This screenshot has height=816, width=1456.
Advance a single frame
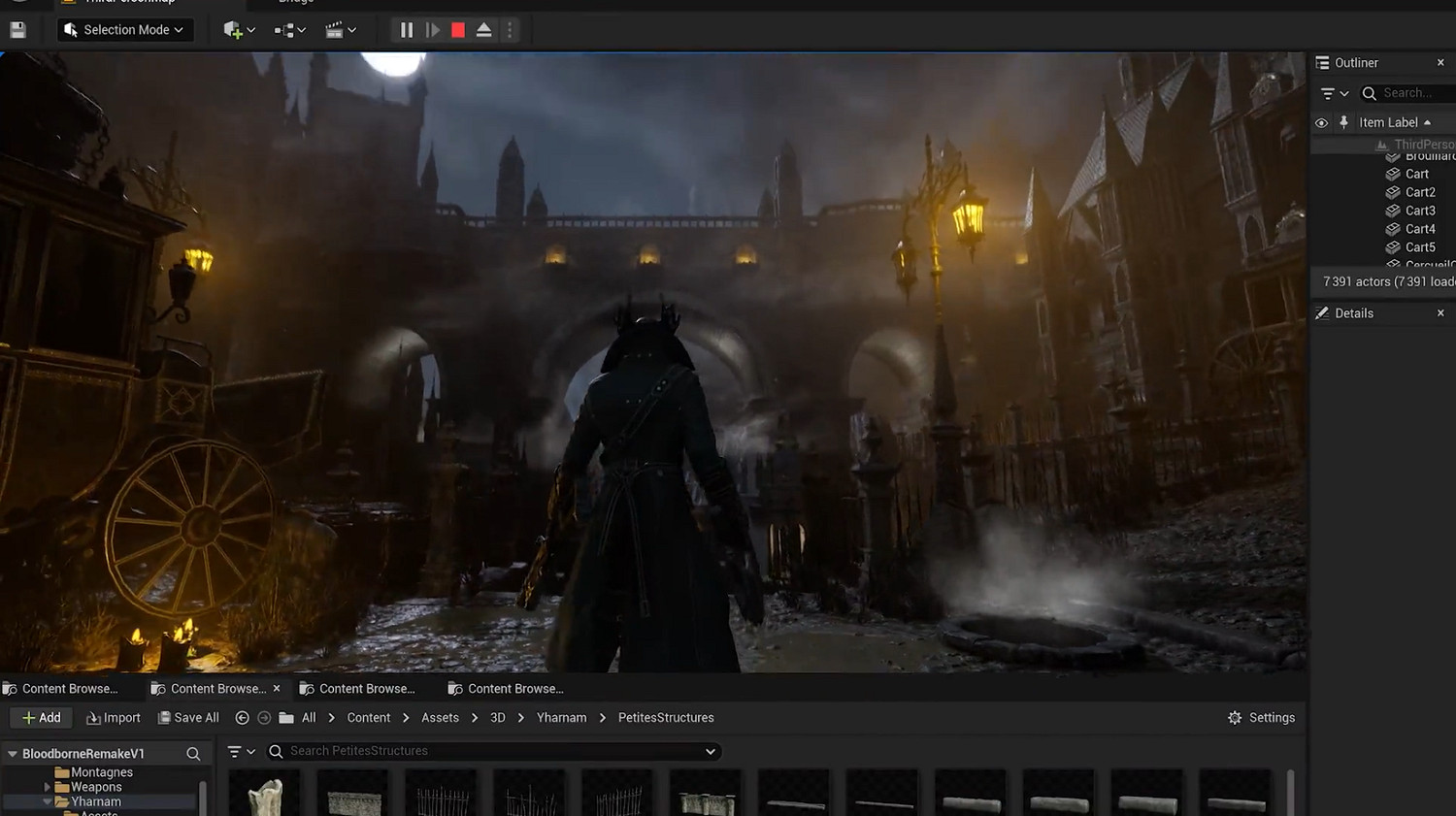[433, 30]
